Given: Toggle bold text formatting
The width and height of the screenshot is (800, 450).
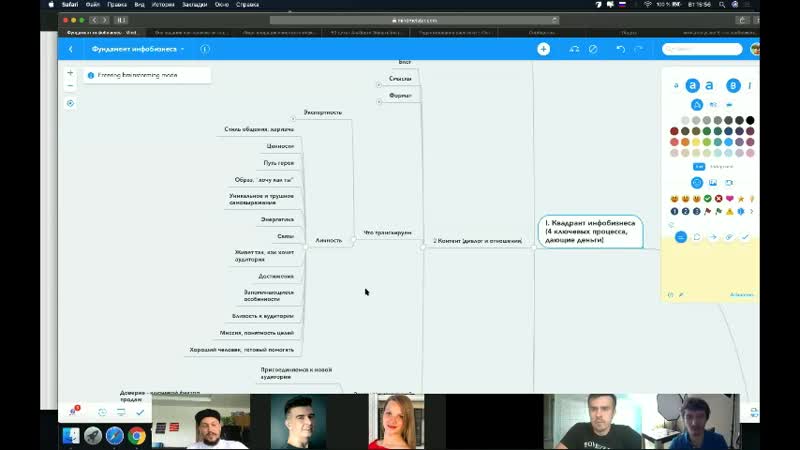Looking at the screenshot, I should coord(733,86).
